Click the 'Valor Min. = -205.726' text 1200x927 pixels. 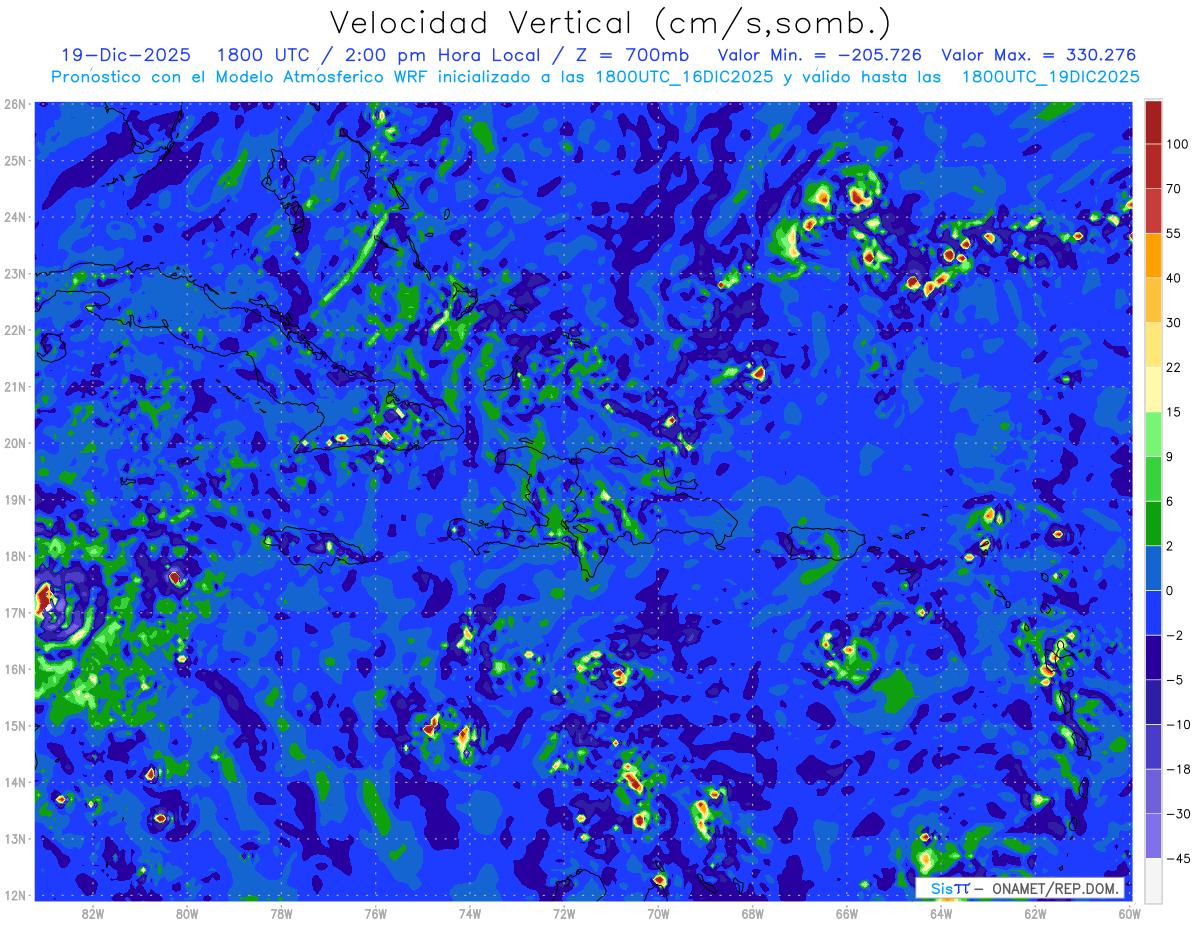tap(821, 55)
